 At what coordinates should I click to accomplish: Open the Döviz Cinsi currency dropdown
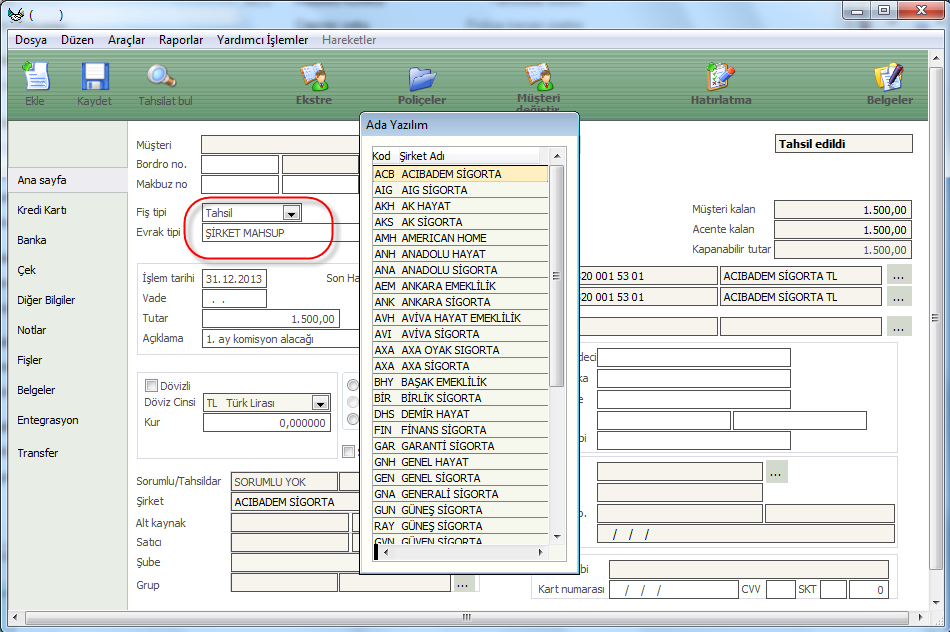click(320, 403)
